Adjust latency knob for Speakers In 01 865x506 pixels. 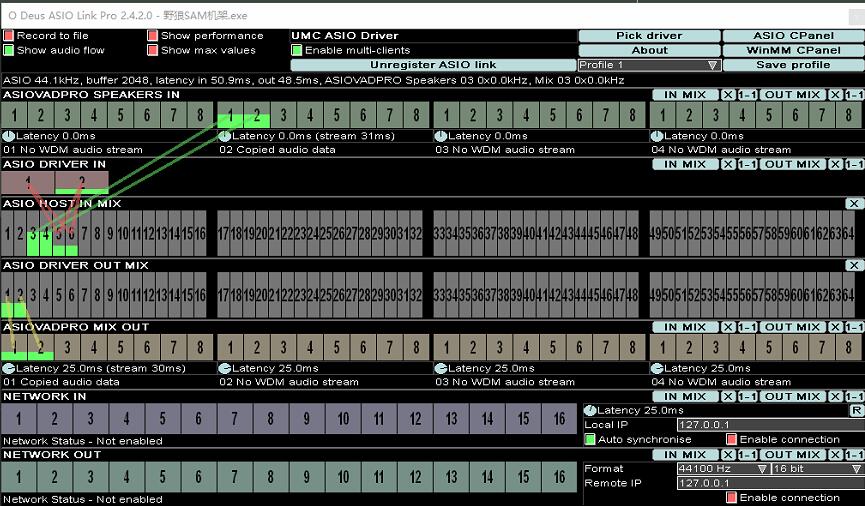click(x=9, y=136)
